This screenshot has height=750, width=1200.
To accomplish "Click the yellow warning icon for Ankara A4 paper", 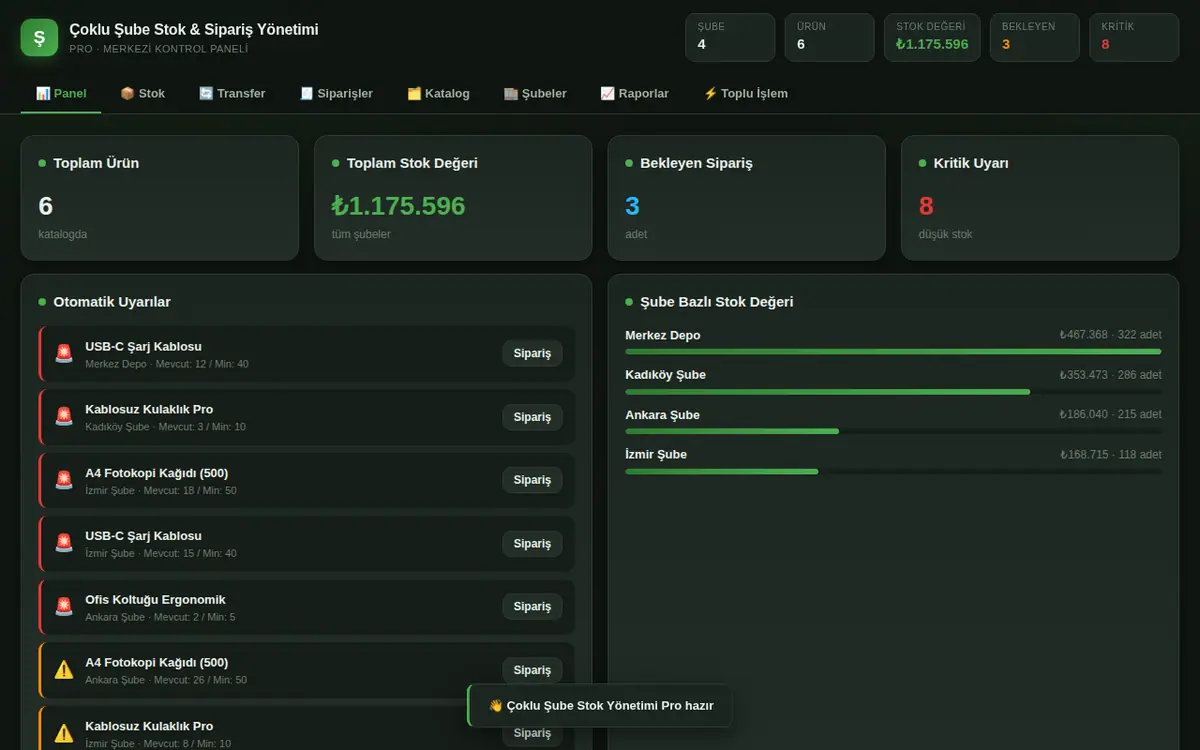I will [64, 670].
